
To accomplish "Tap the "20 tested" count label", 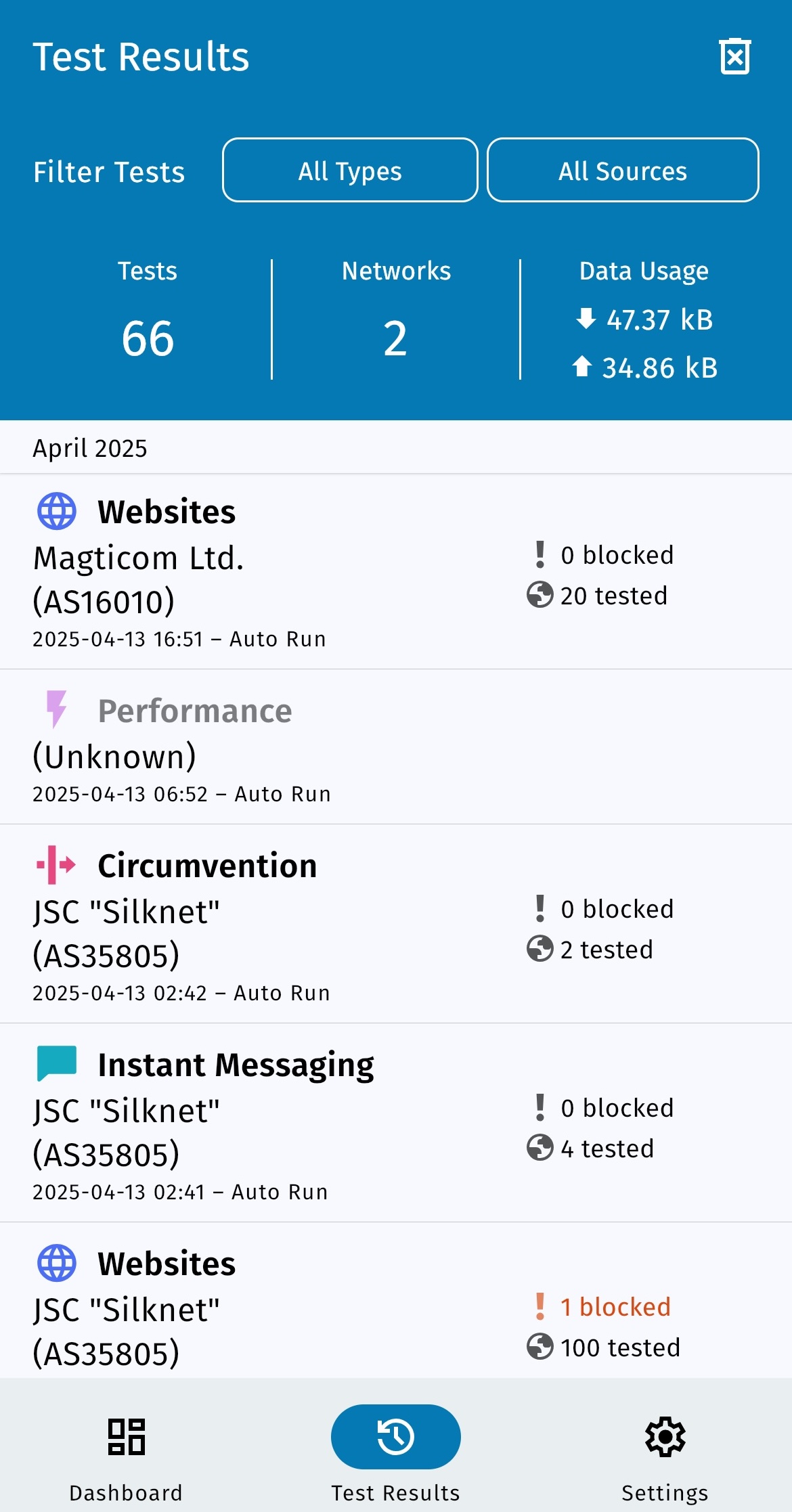I will [613, 596].
